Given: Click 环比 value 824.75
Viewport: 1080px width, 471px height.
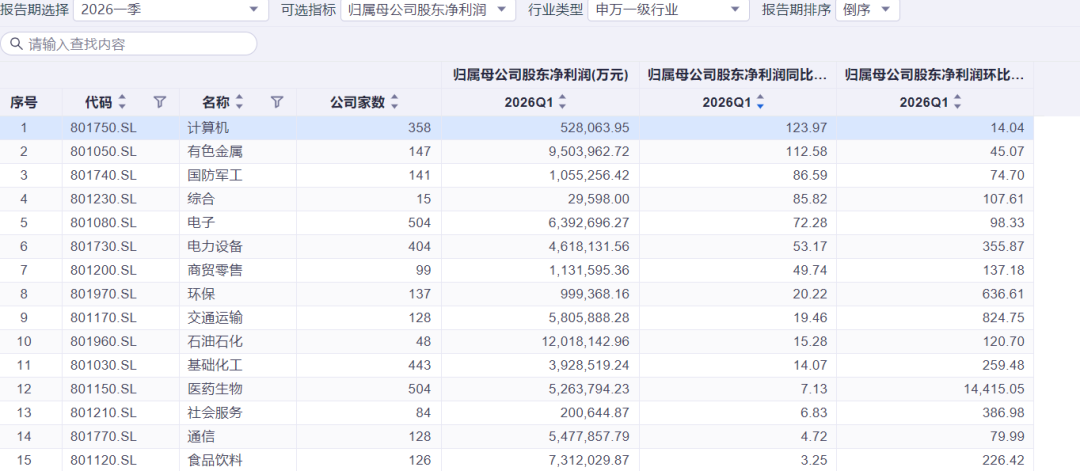Looking at the screenshot, I should [x=1006, y=318].
